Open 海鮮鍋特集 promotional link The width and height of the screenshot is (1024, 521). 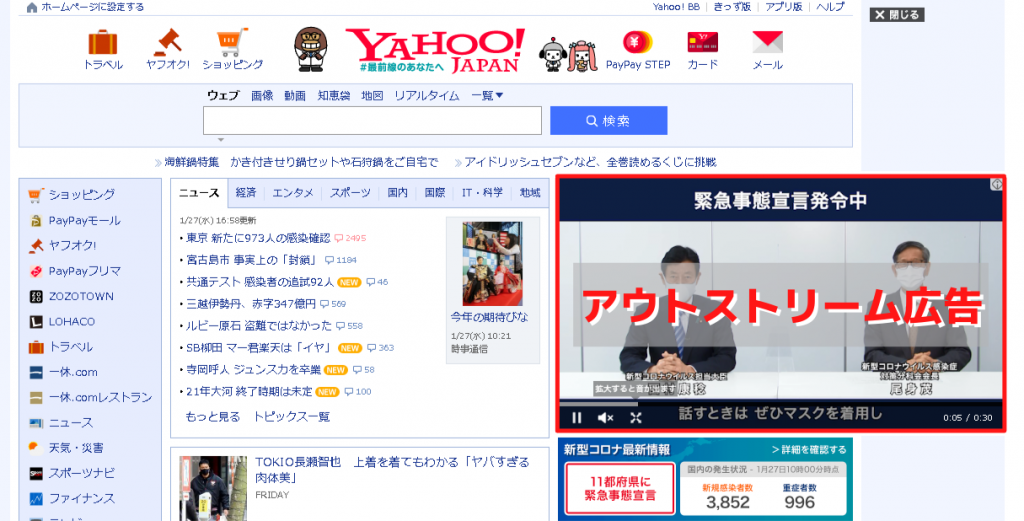[x=191, y=162]
